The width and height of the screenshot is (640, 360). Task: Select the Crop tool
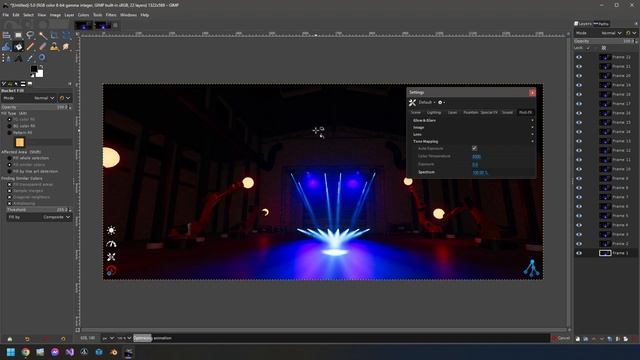pyautogui.click(x=54, y=36)
